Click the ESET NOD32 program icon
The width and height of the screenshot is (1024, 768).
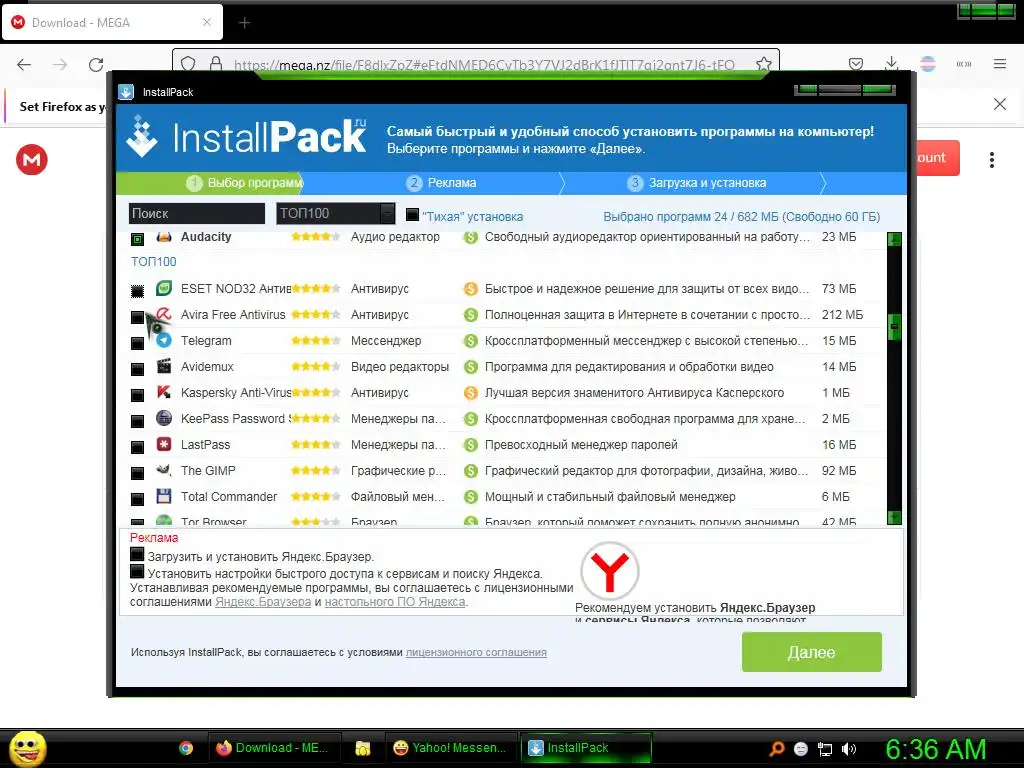point(164,288)
